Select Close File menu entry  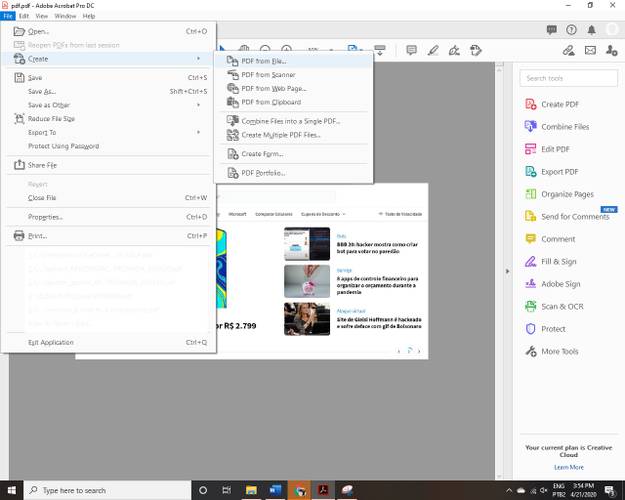pos(108,197)
